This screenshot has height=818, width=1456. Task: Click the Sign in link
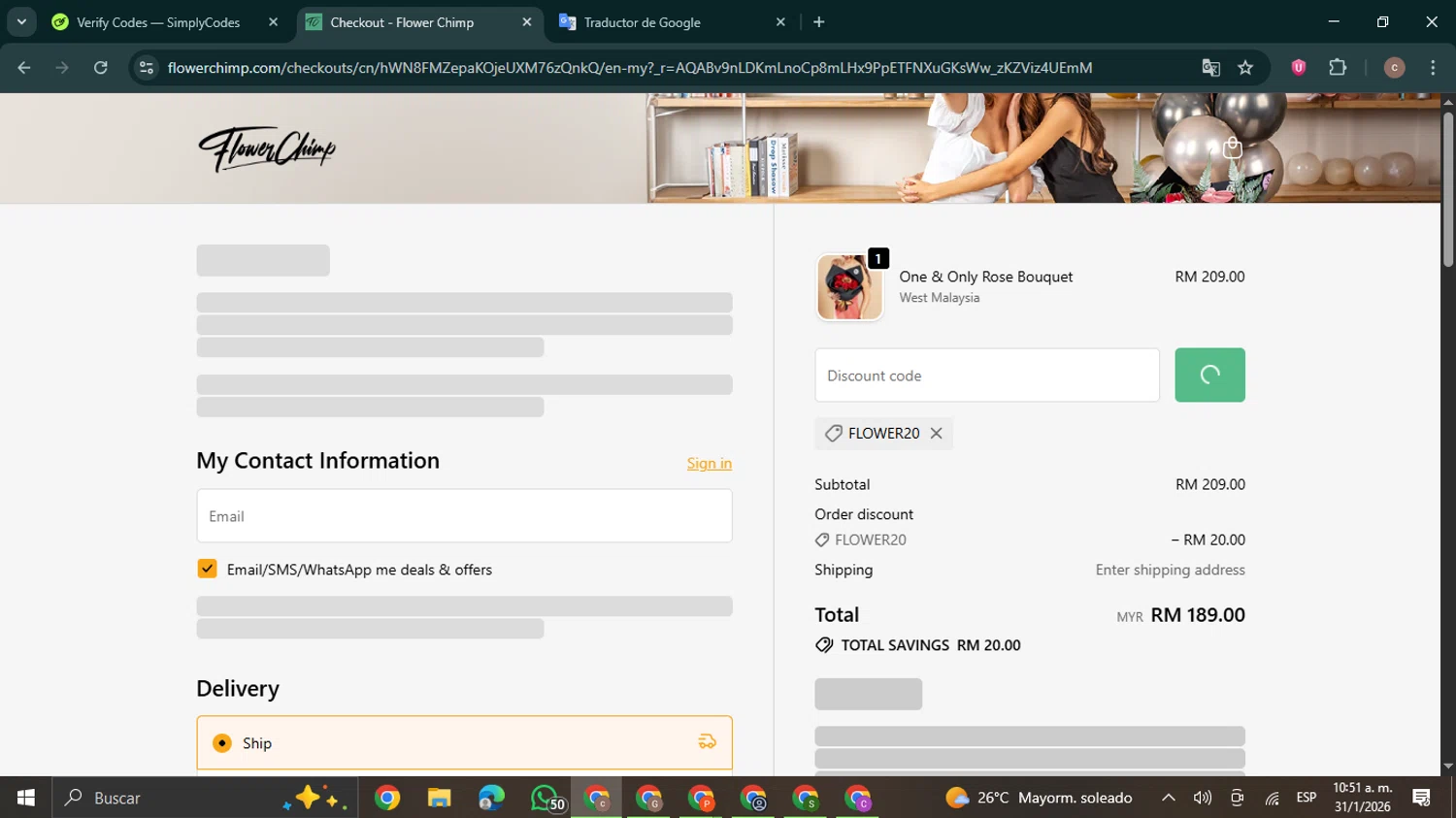point(710,463)
